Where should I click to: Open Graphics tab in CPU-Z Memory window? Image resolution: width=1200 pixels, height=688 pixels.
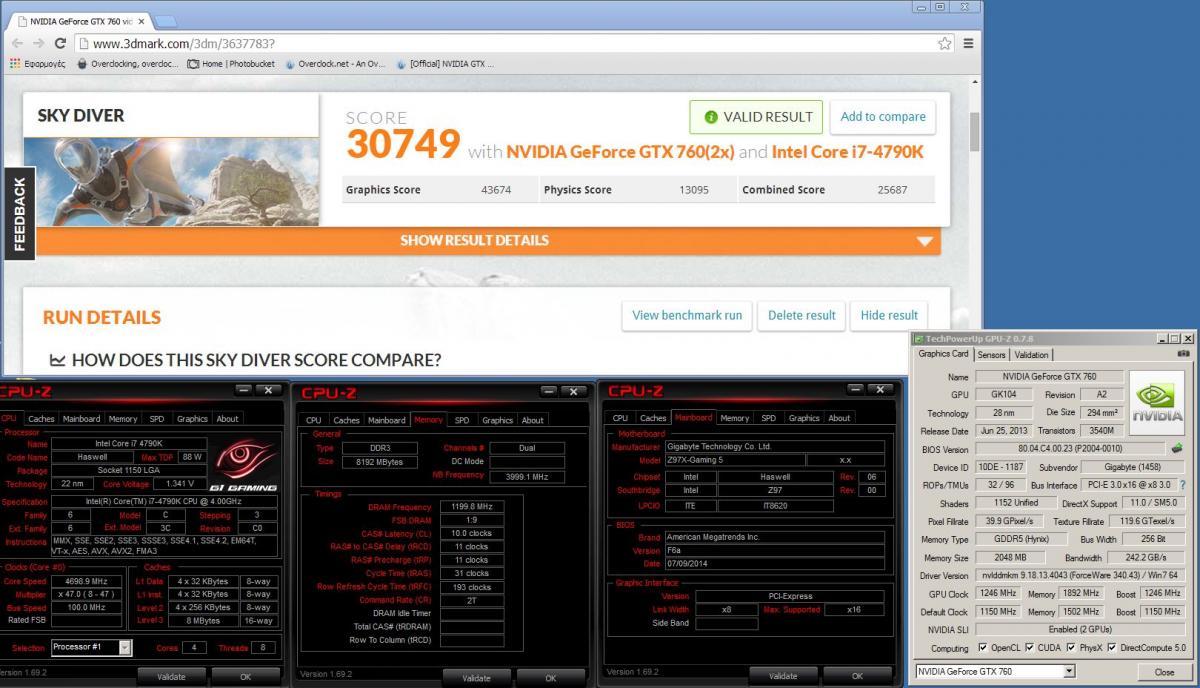[497, 420]
